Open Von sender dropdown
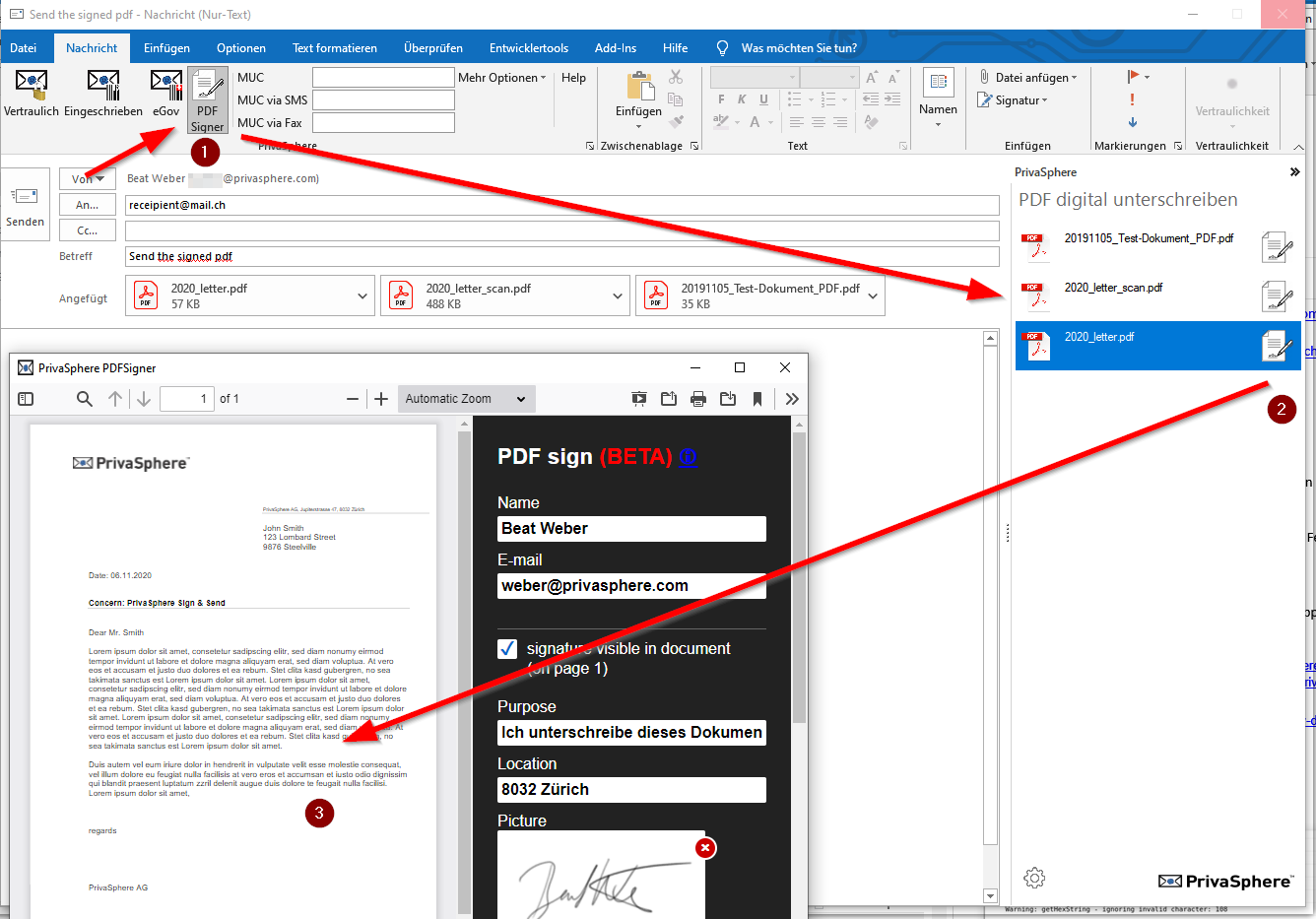The height and width of the screenshot is (919, 1316). [x=88, y=178]
